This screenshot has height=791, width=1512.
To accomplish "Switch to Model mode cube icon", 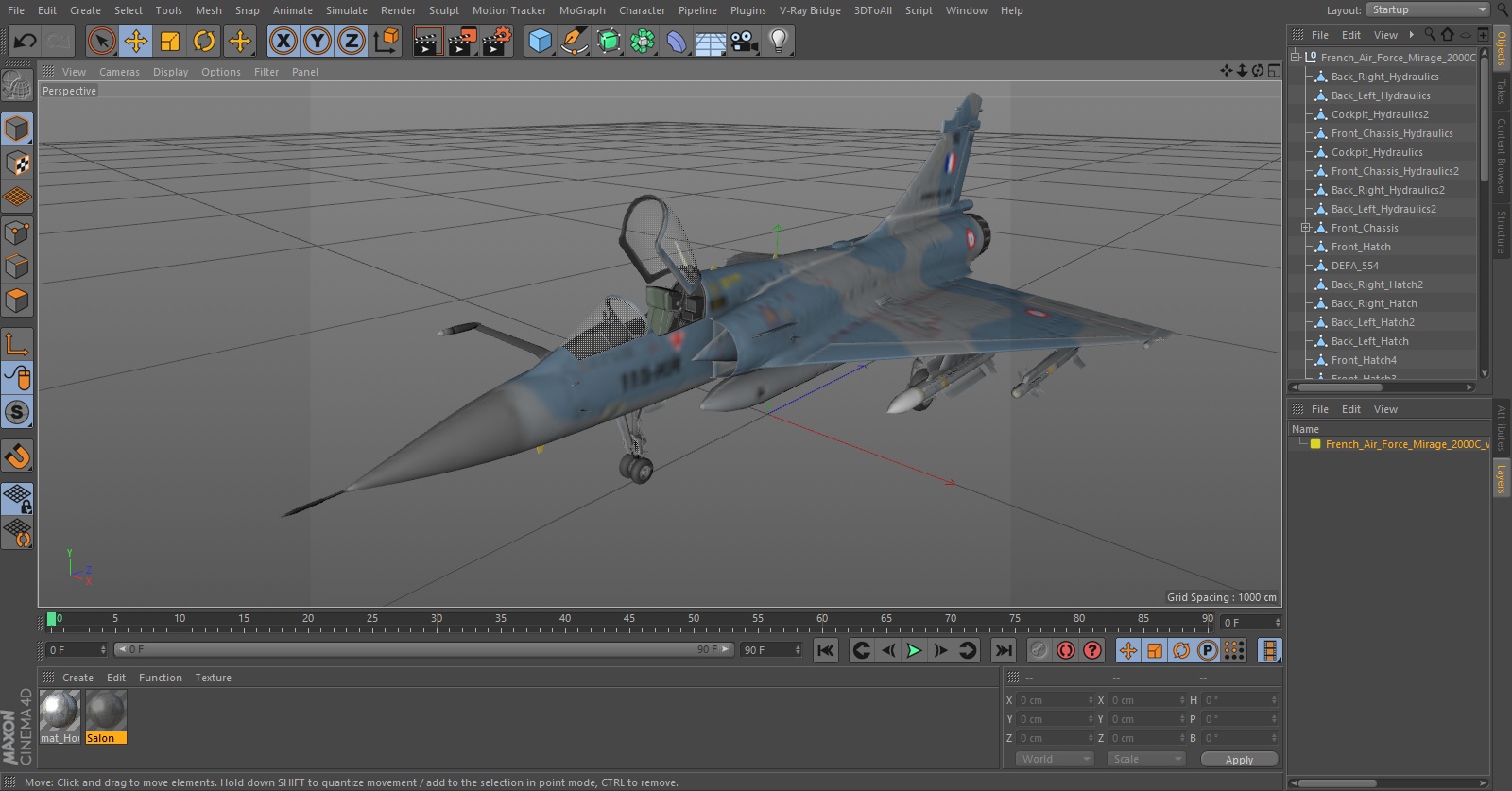I will point(17,129).
